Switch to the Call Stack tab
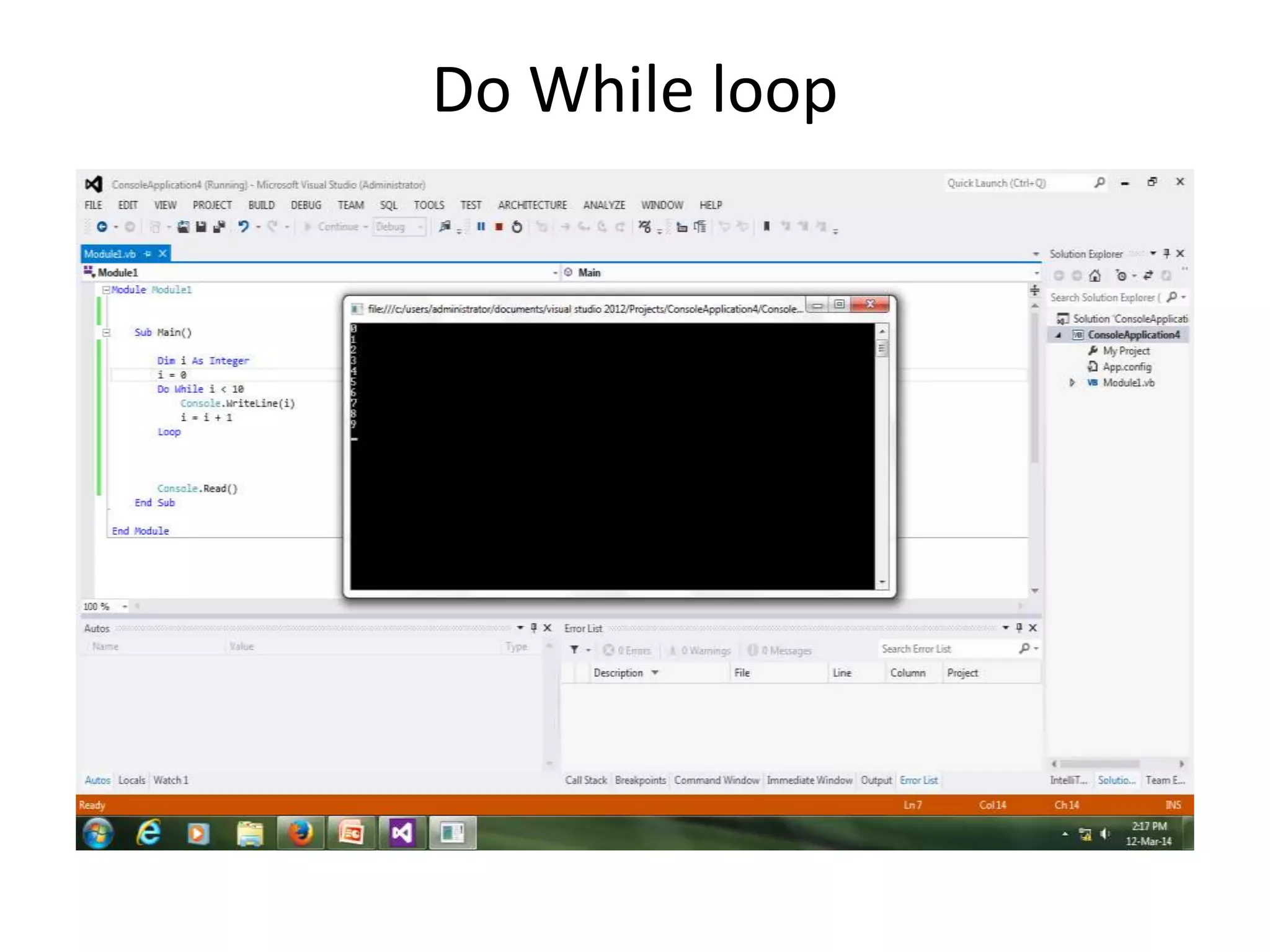 tap(586, 780)
